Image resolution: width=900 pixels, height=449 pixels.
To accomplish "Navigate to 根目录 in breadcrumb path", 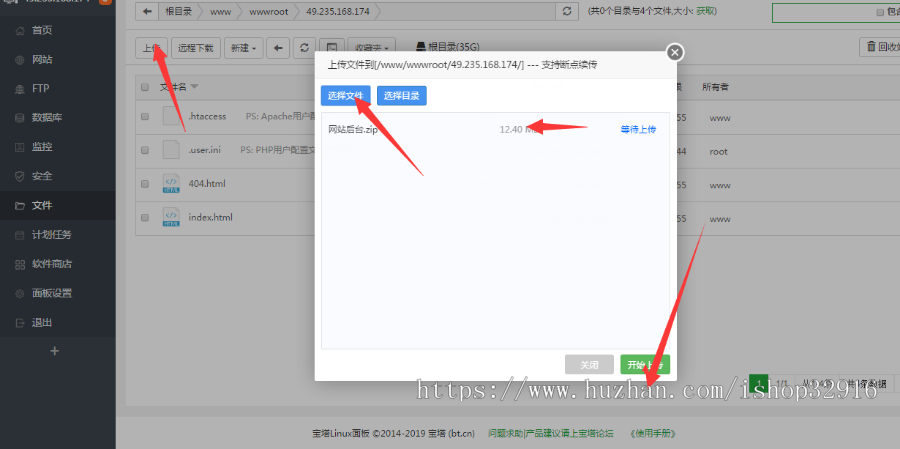I will (x=179, y=11).
